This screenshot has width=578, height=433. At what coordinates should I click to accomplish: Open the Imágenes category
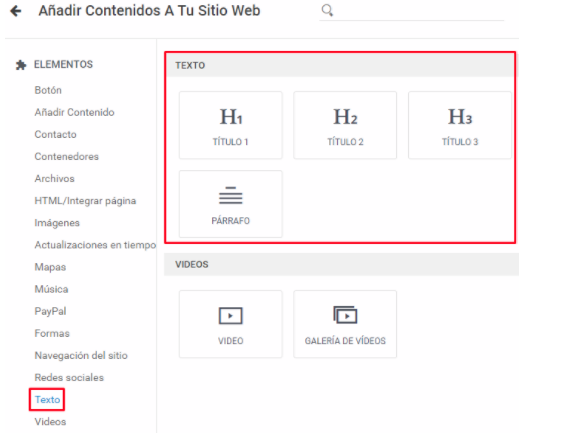pos(57,223)
